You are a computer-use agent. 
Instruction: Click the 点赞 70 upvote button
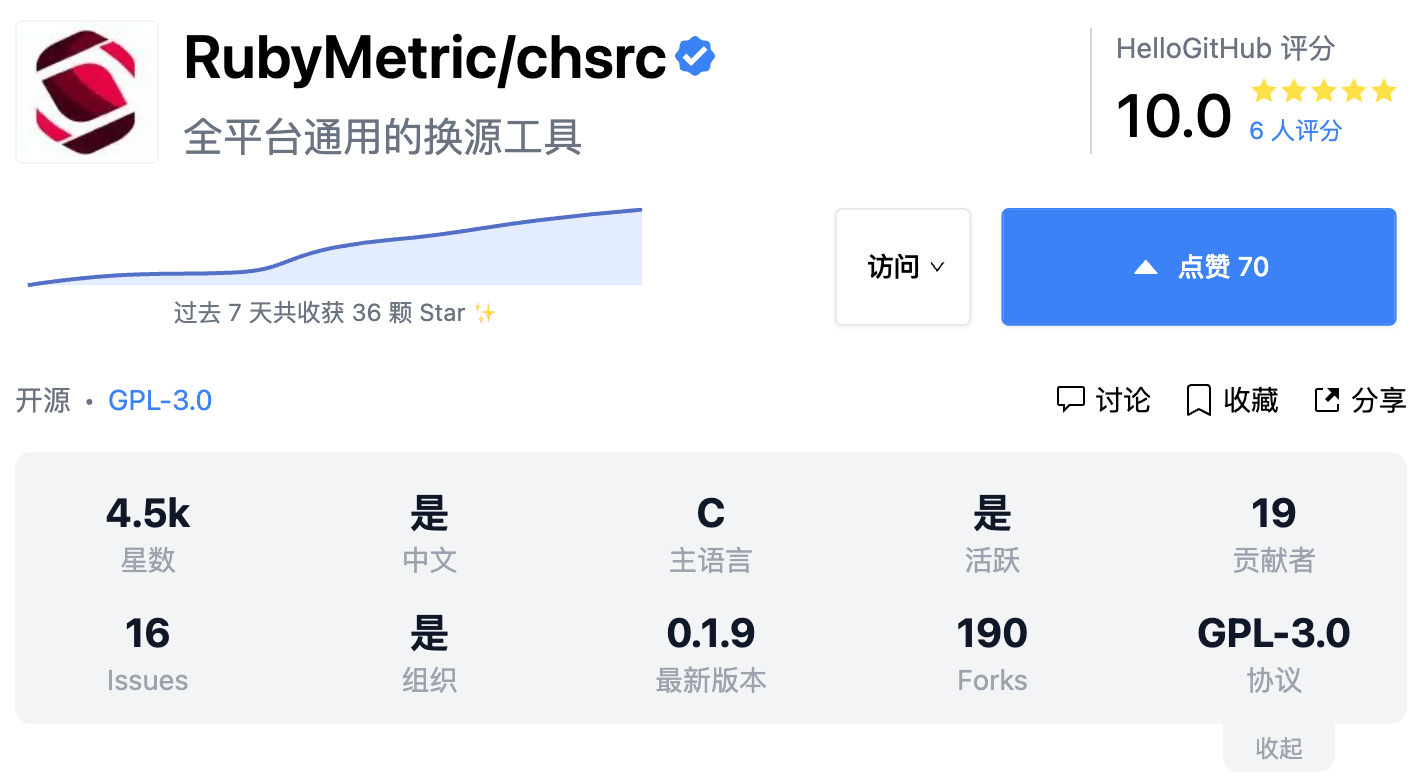coord(1198,267)
